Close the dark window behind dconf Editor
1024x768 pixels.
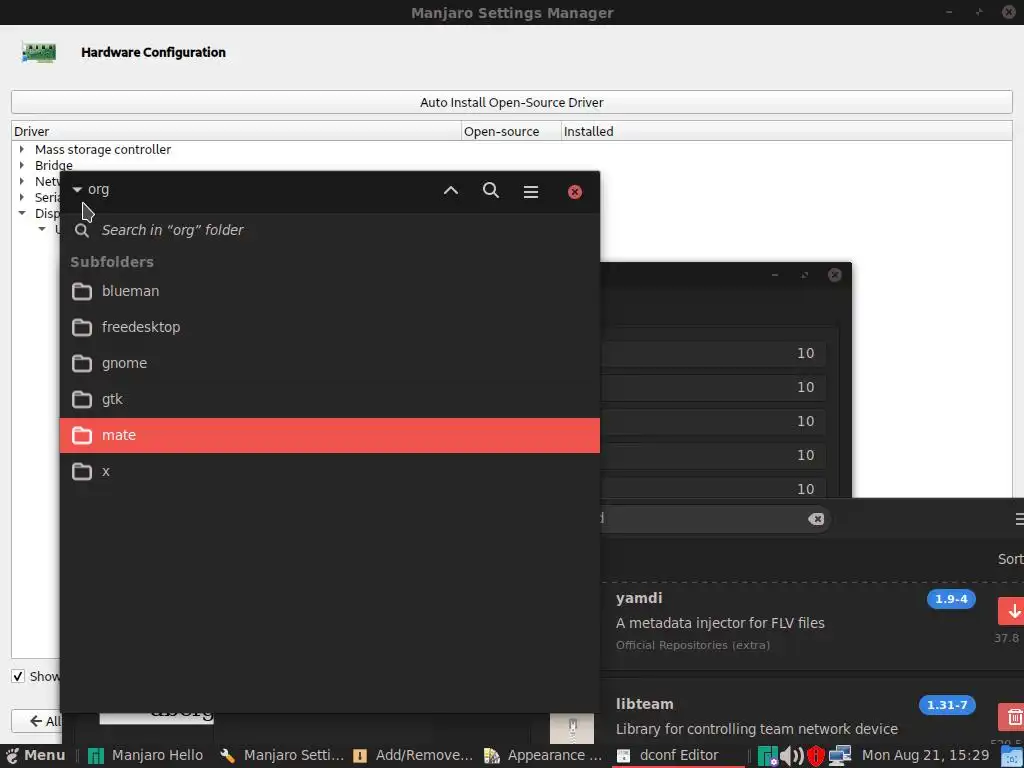pyautogui.click(x=835, y=275)
